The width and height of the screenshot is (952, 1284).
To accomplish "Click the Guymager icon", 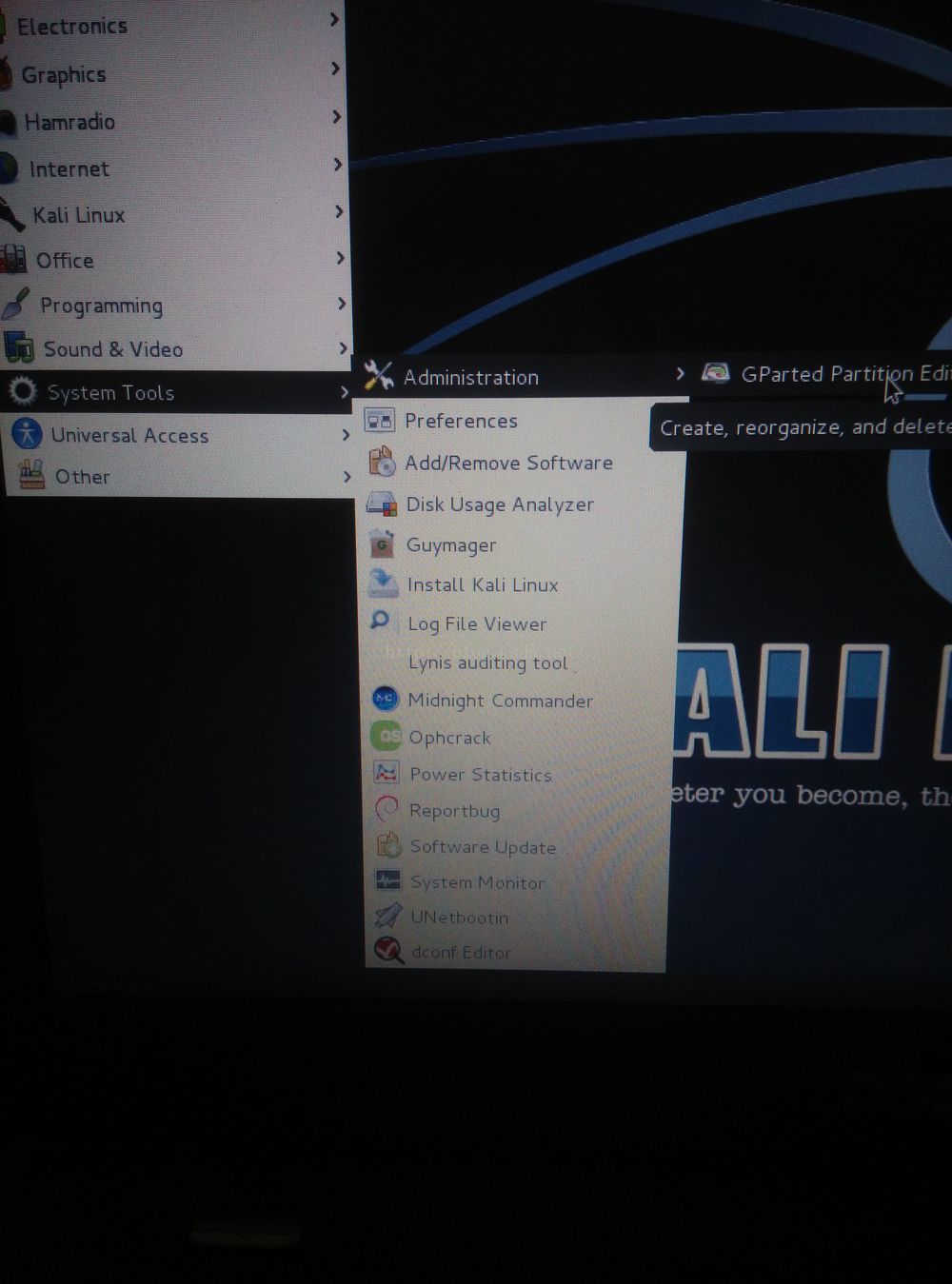I will pos(382,544).
